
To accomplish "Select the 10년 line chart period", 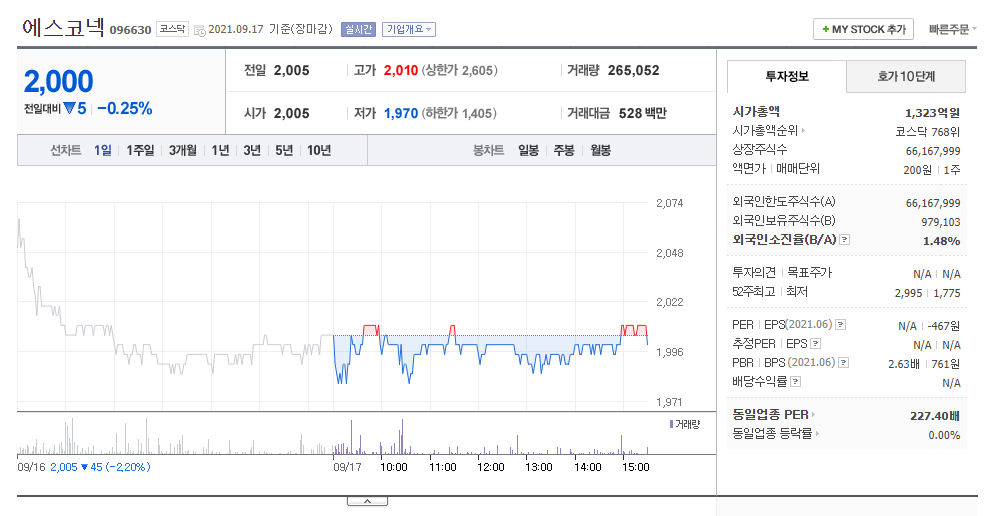I will click(x=319, y=150).
